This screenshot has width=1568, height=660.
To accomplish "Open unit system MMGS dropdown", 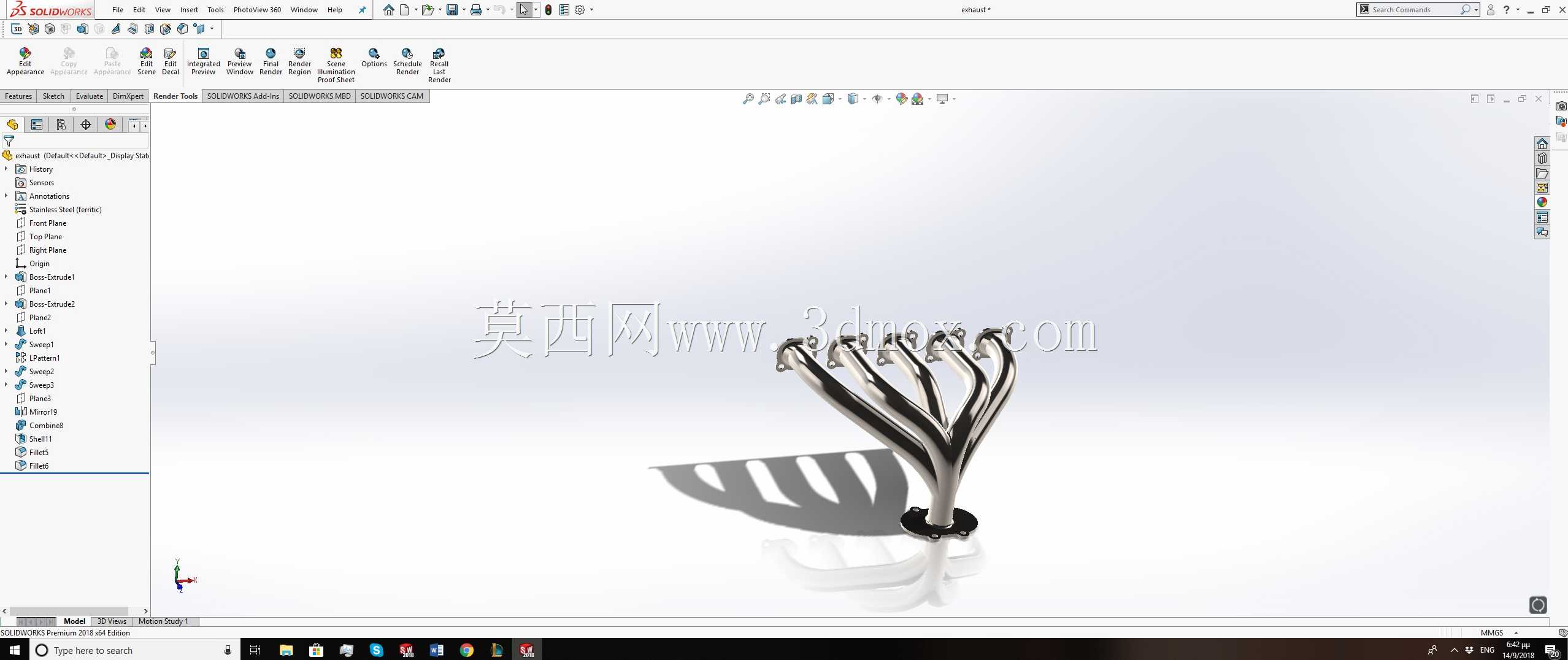I will (1516, 632).
